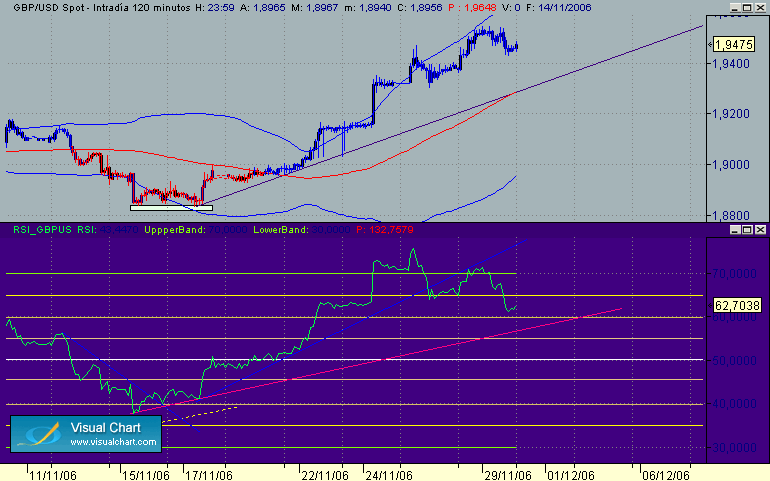The height and width of the screenshot is (481, 770).
Task: Select the 62,7038 RSI value label
Action: 737,306
